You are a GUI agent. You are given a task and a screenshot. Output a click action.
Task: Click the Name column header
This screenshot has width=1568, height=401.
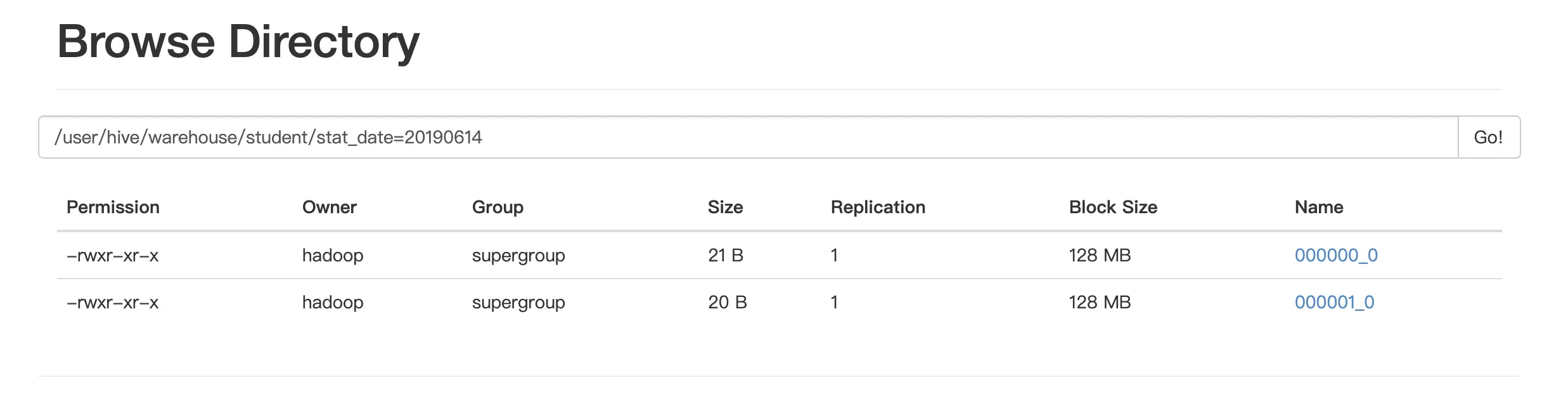coord(1318,207)
